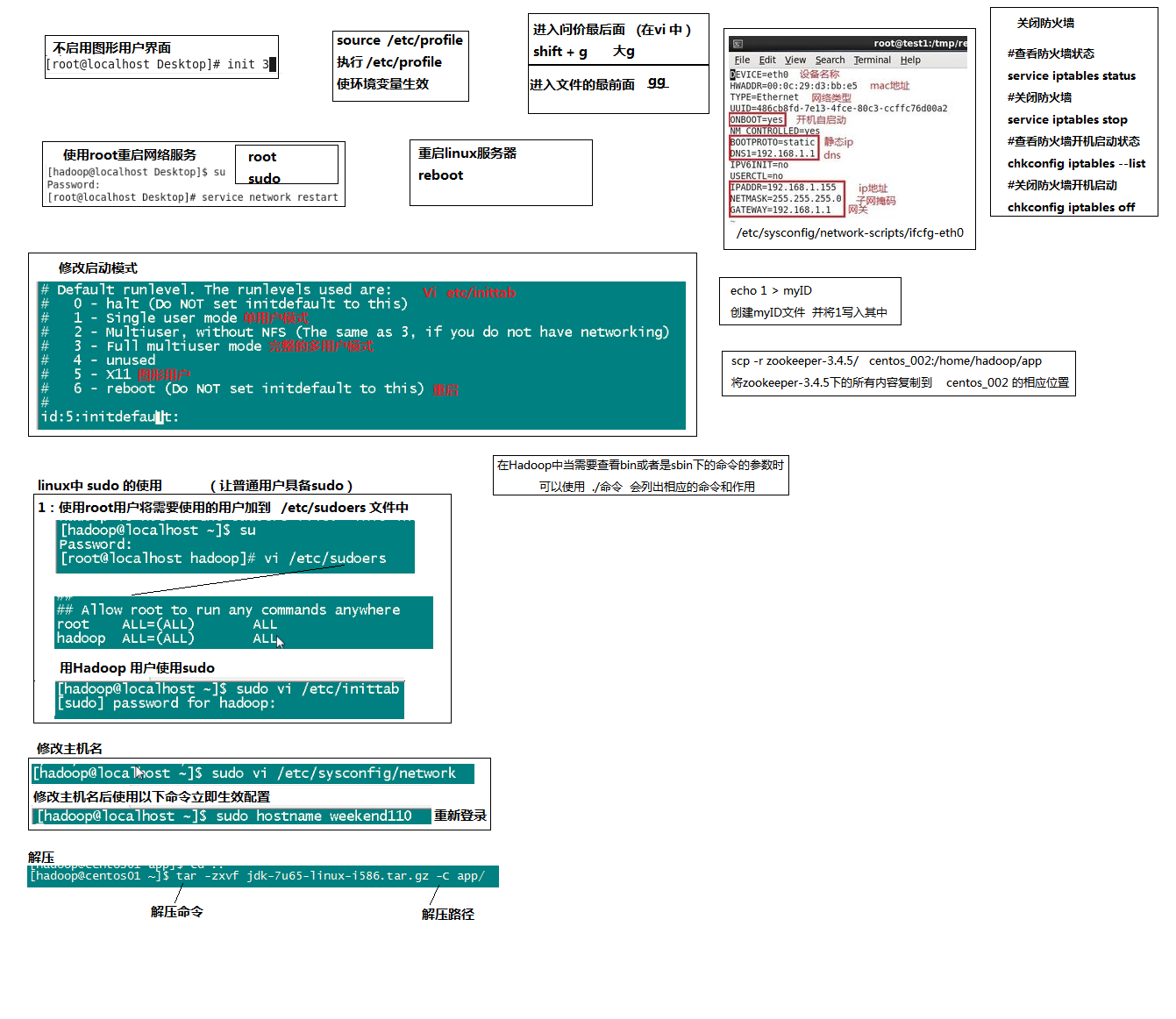The height and width of the screenshot is (1019, 1176).
Task: Click the 'service network restart' command line
Action: [x=193, y=197]
